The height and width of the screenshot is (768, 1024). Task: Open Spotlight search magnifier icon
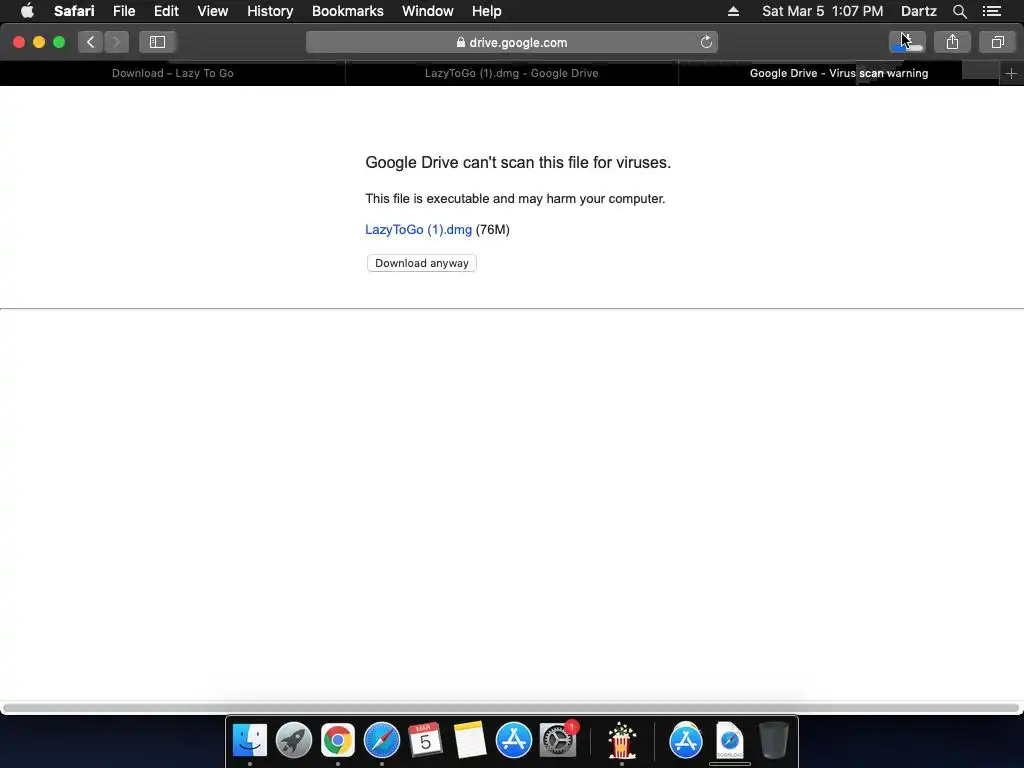[x=959, y=11]
